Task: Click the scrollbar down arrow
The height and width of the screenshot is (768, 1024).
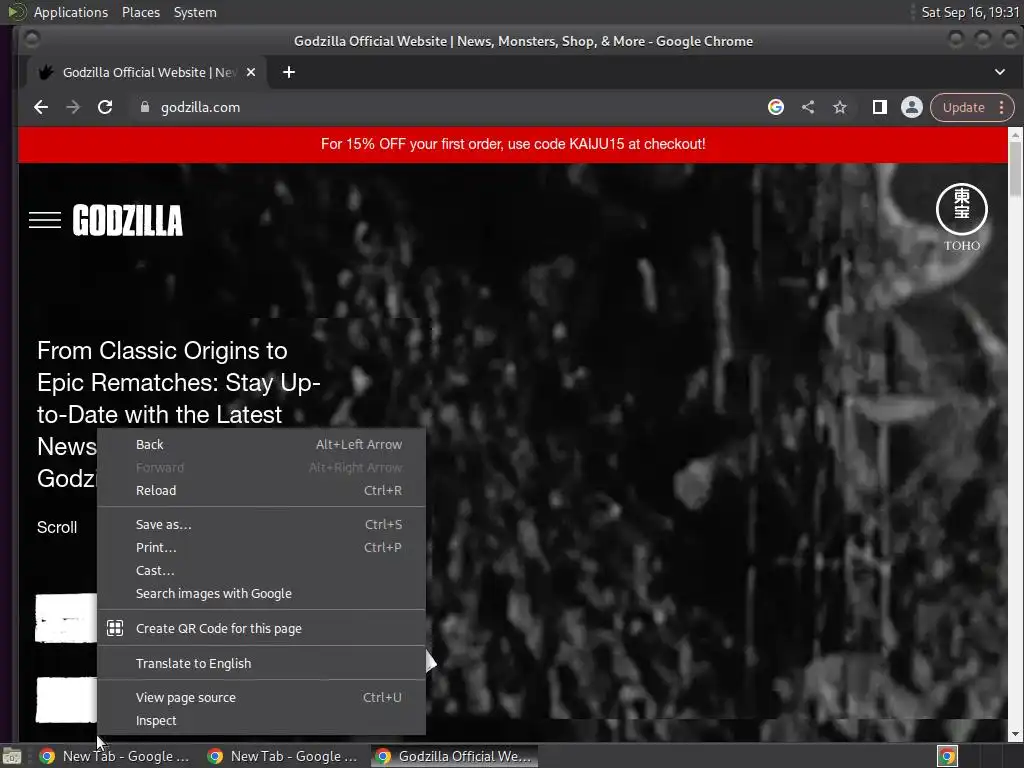Action: click(1015, 734)
